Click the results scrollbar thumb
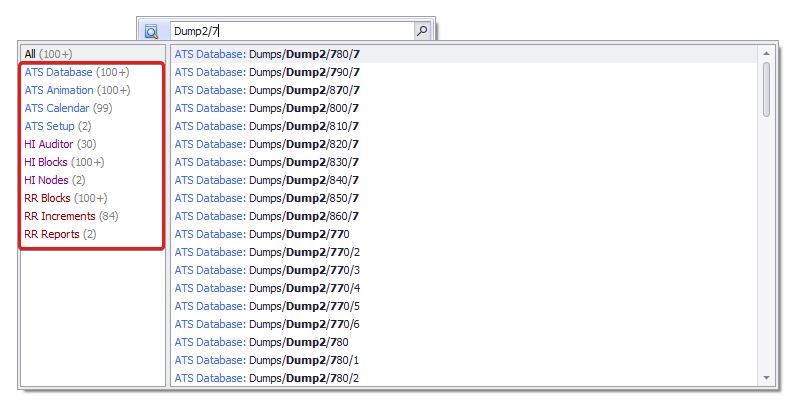The image size is (790, 400). tap(766, 89)
